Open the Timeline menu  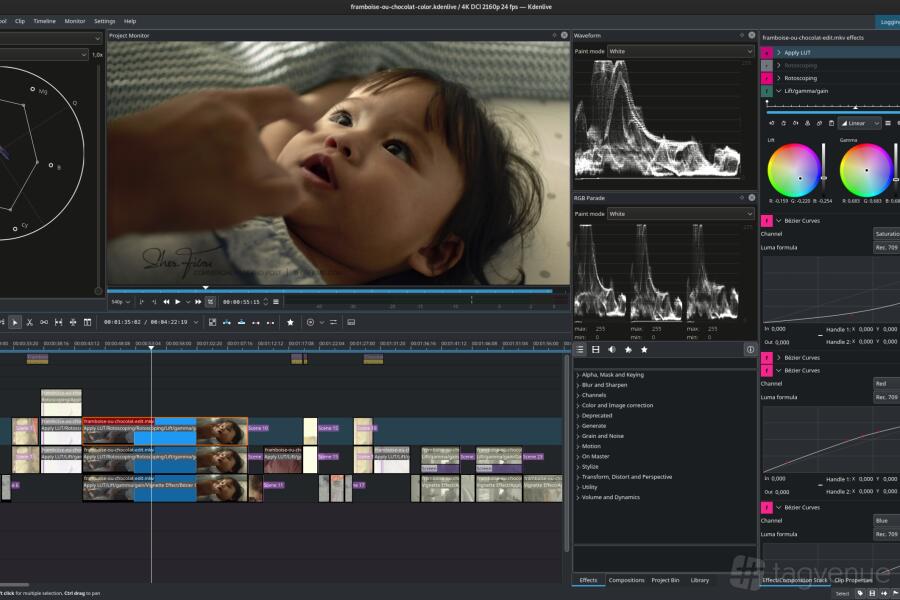coord(45,21)
